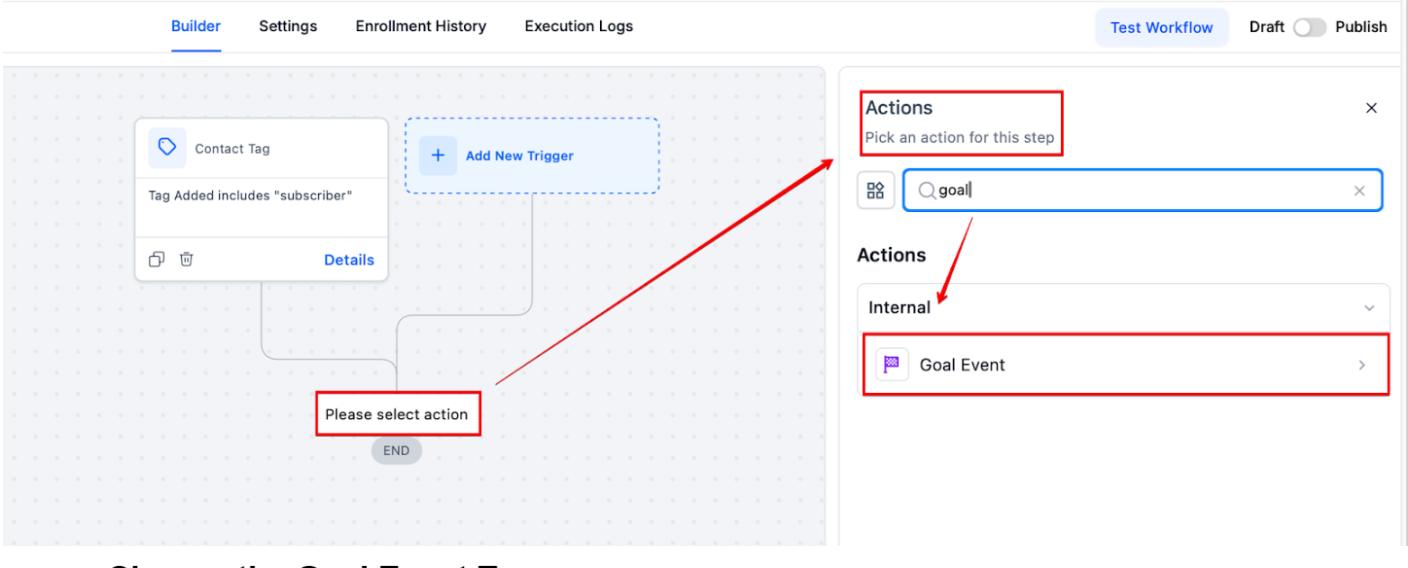Select the Builder tab
This screenshot has width=1408, height=568.
(x=196, y=26)
